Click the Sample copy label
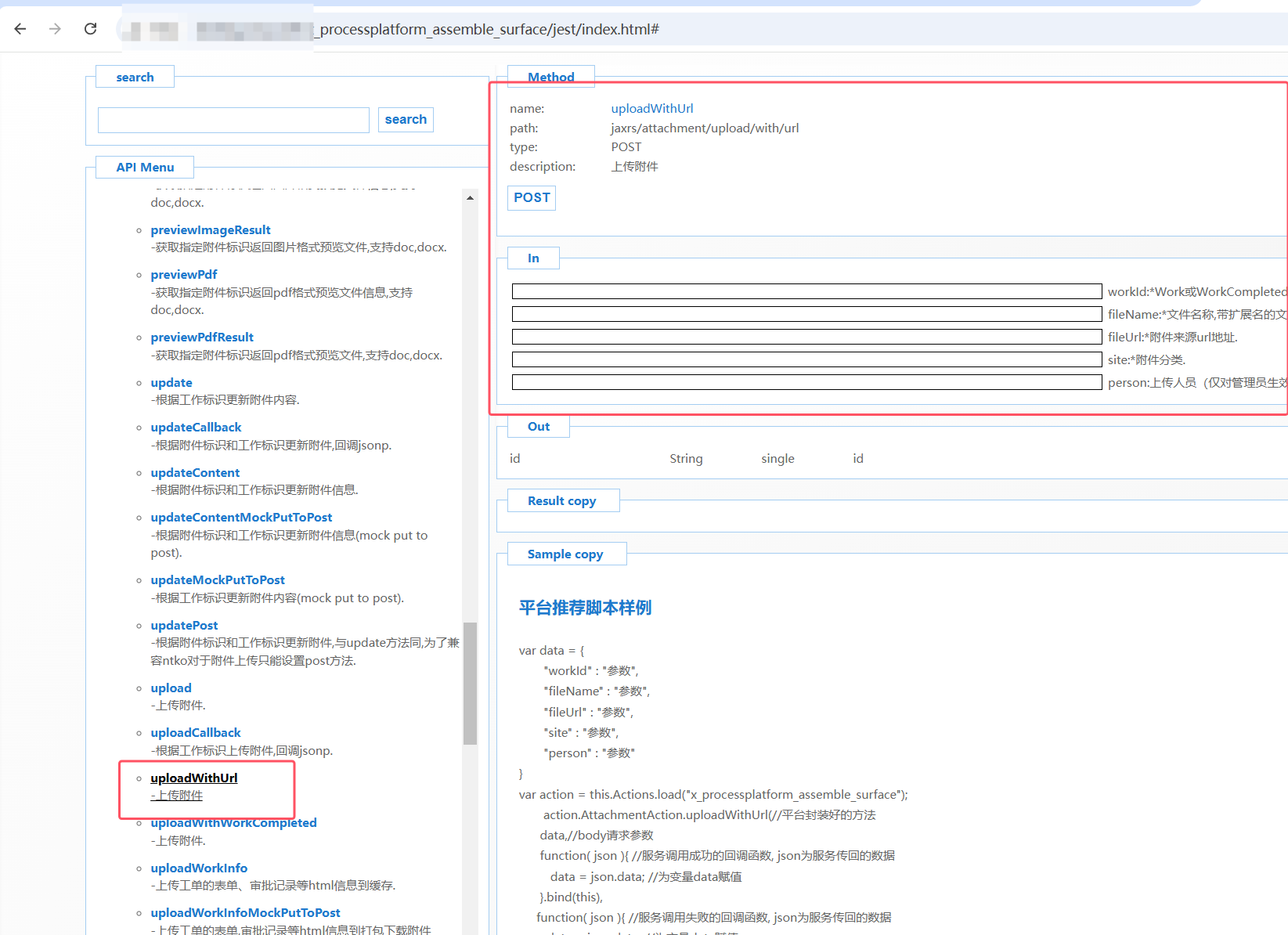The image size is (1288, 935). coord(565,554)
